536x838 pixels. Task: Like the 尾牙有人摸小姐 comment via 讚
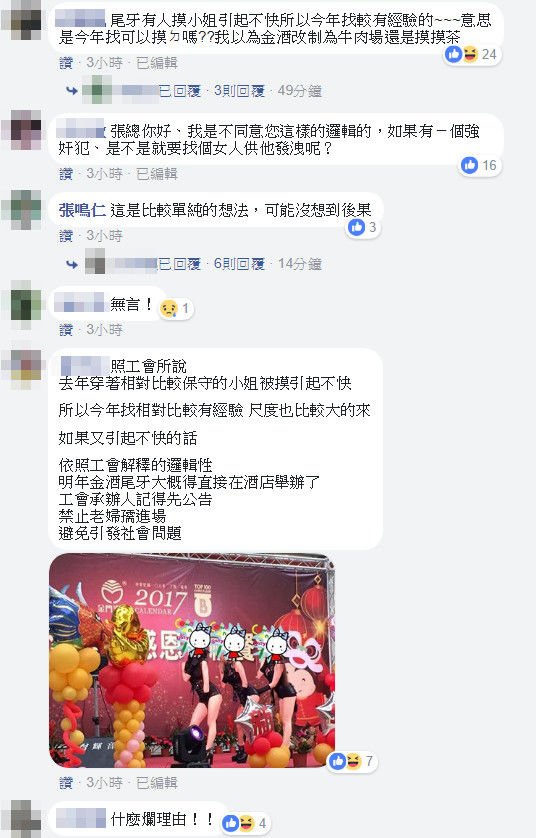point(66,63)
